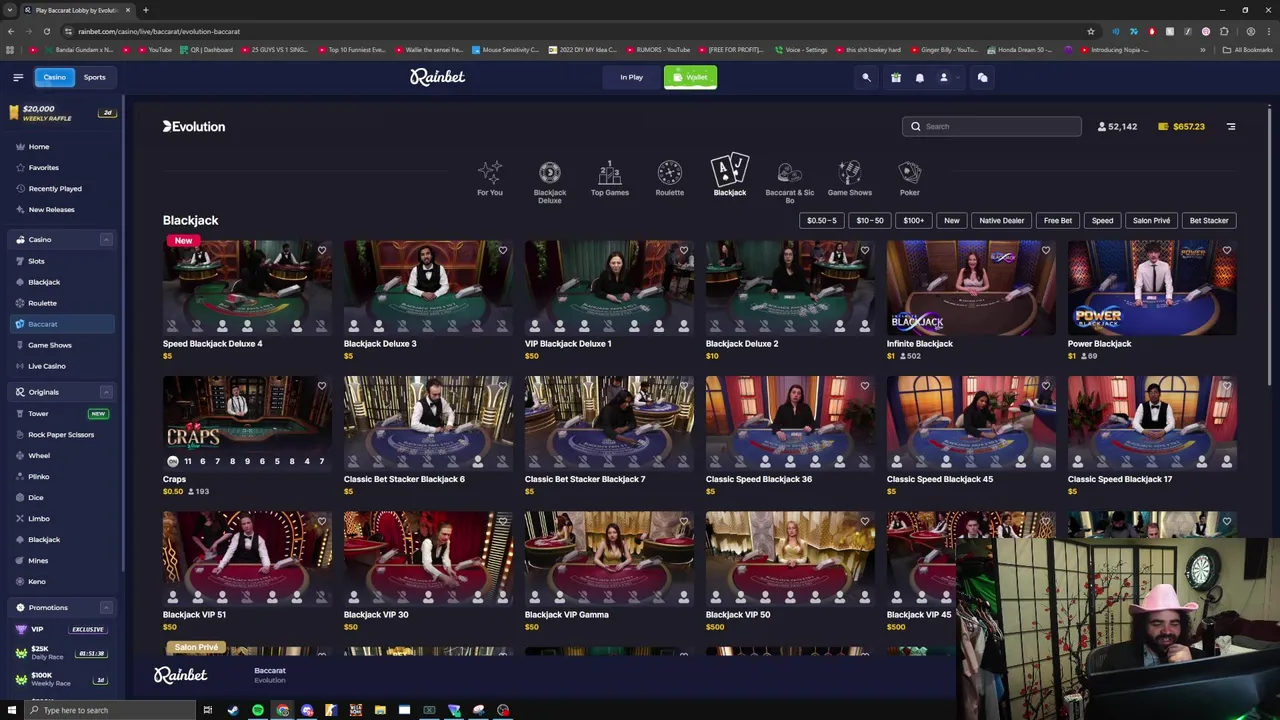This screenshot has height=720, width=1280.
Task: Open Recently Played in the sidebar
Action: pos(55,189)
